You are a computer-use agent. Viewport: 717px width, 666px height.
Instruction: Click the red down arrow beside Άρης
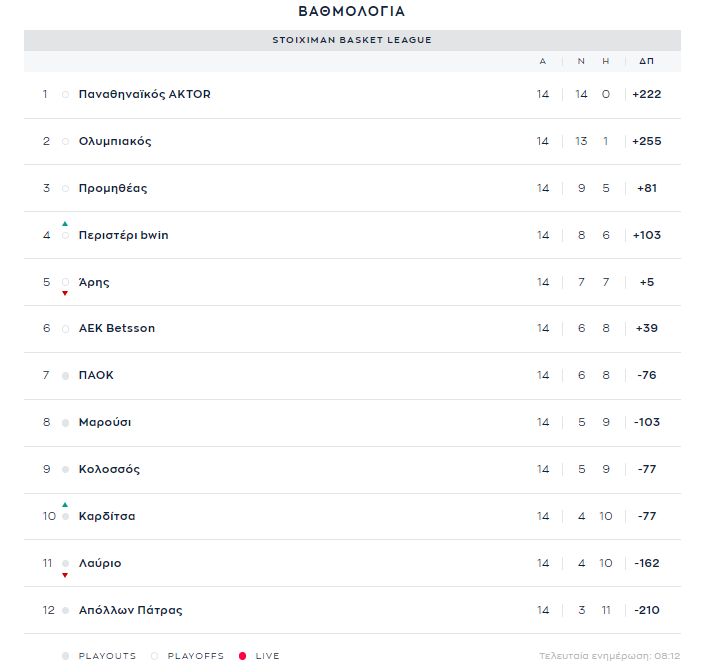pos(65,293)
